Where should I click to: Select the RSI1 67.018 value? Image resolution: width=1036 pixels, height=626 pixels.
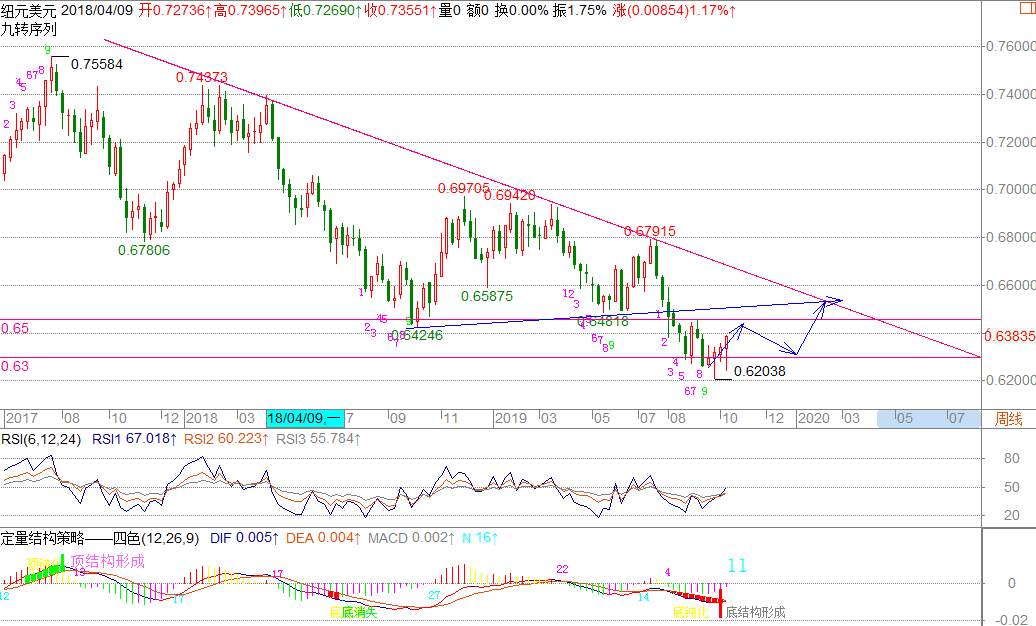[134, 439]
